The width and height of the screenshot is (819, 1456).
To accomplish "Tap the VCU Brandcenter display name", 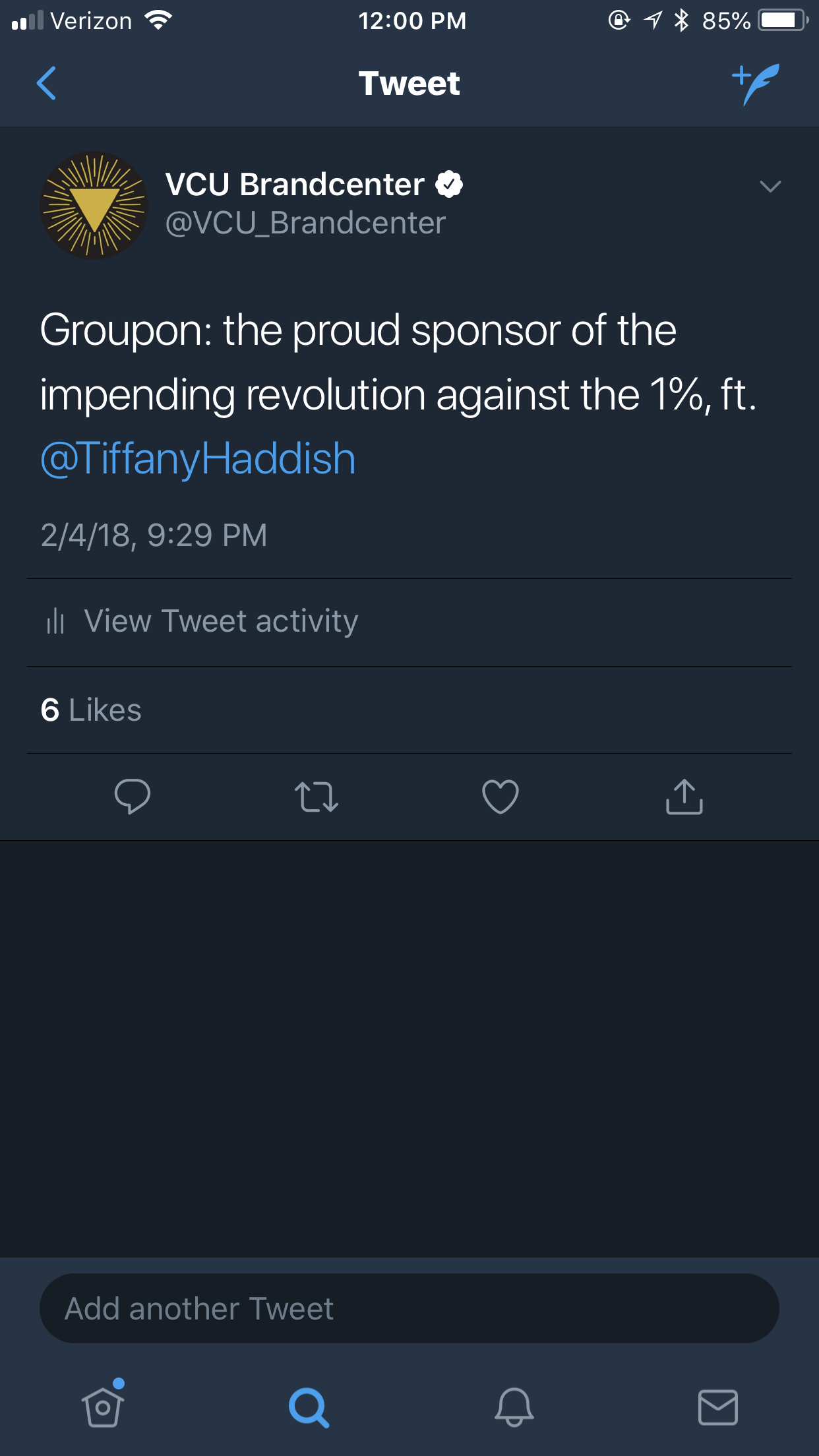I will coord(294,184).
